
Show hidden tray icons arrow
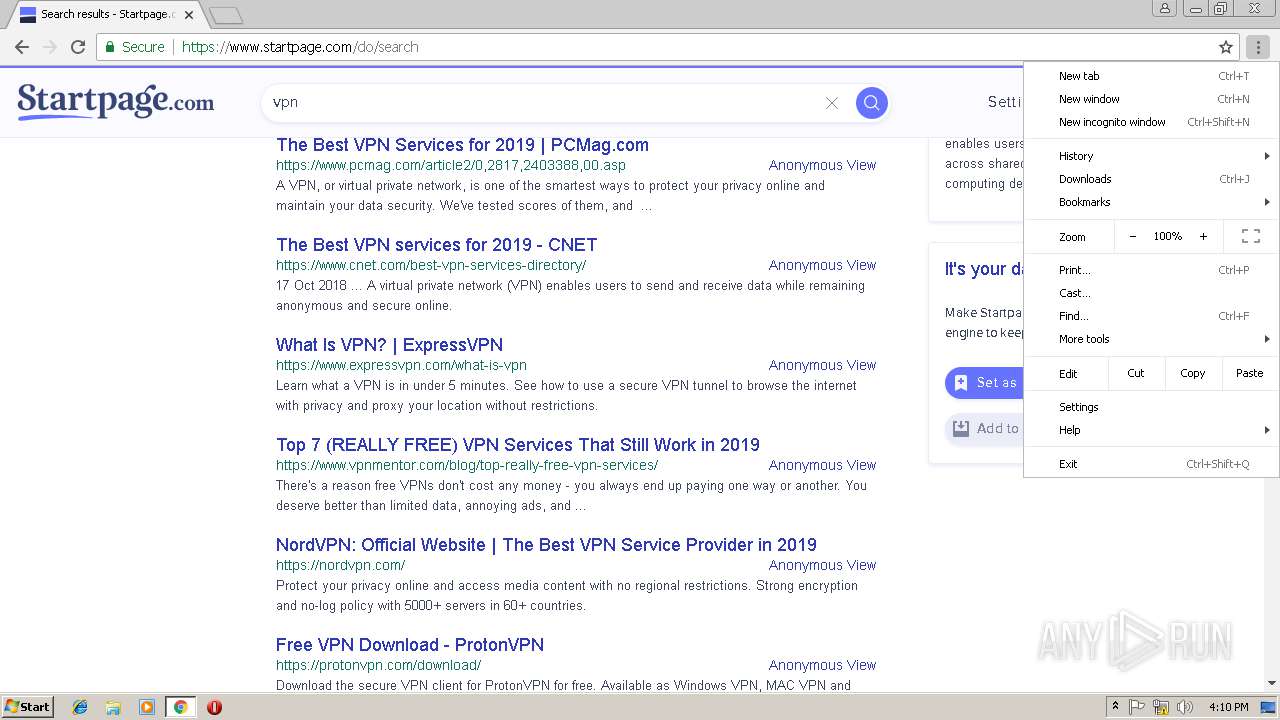point(1115,707)
